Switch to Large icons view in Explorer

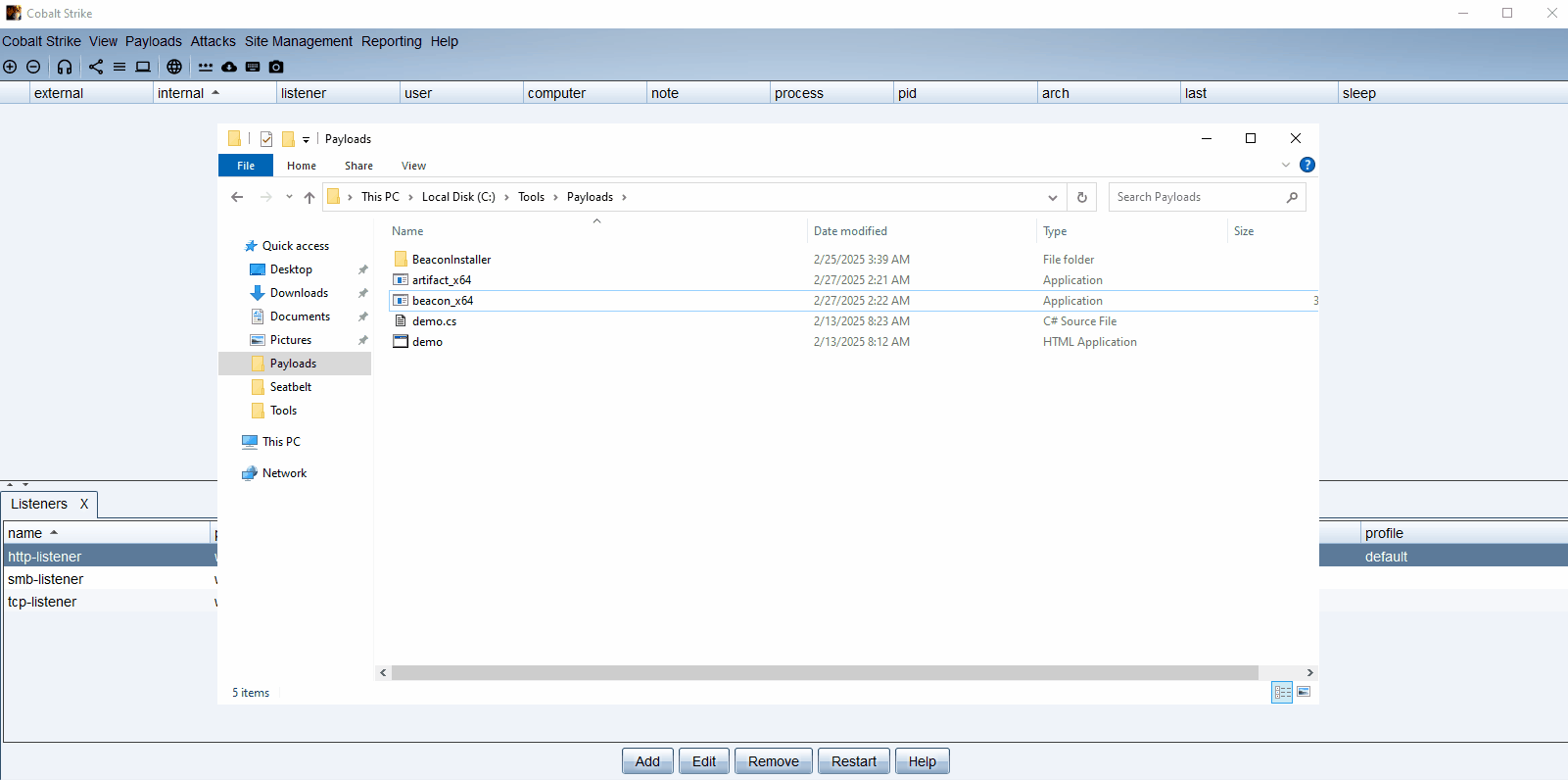pos(1304,692)
